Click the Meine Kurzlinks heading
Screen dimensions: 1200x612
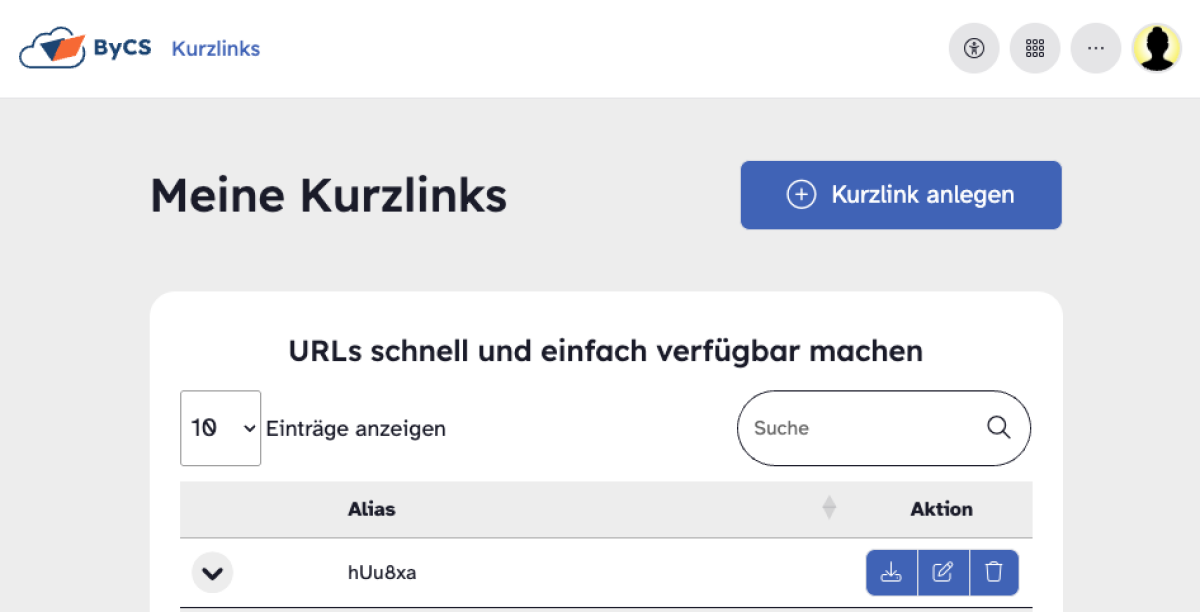328,196
